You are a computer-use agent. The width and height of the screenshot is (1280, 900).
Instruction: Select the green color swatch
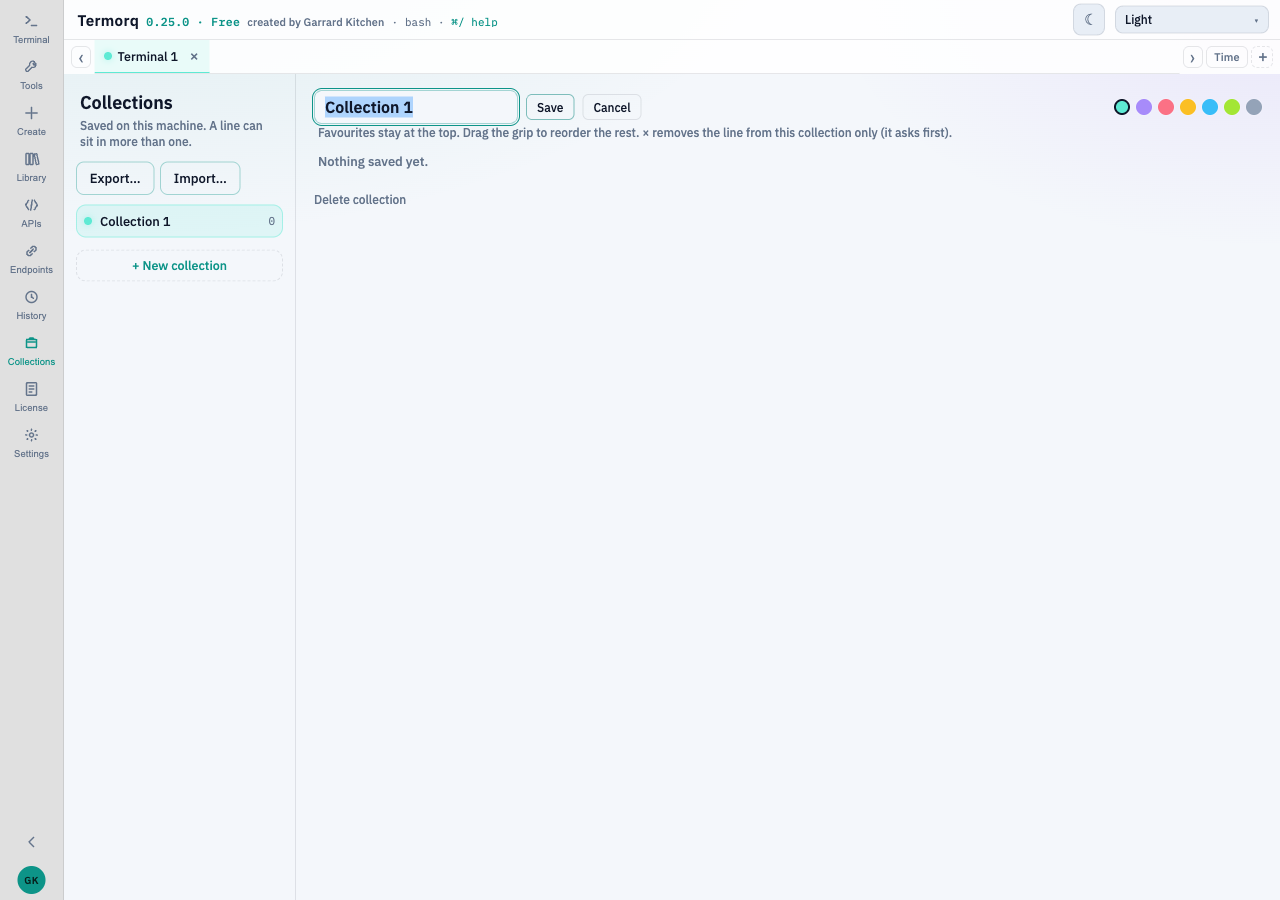pos(1232,107)
